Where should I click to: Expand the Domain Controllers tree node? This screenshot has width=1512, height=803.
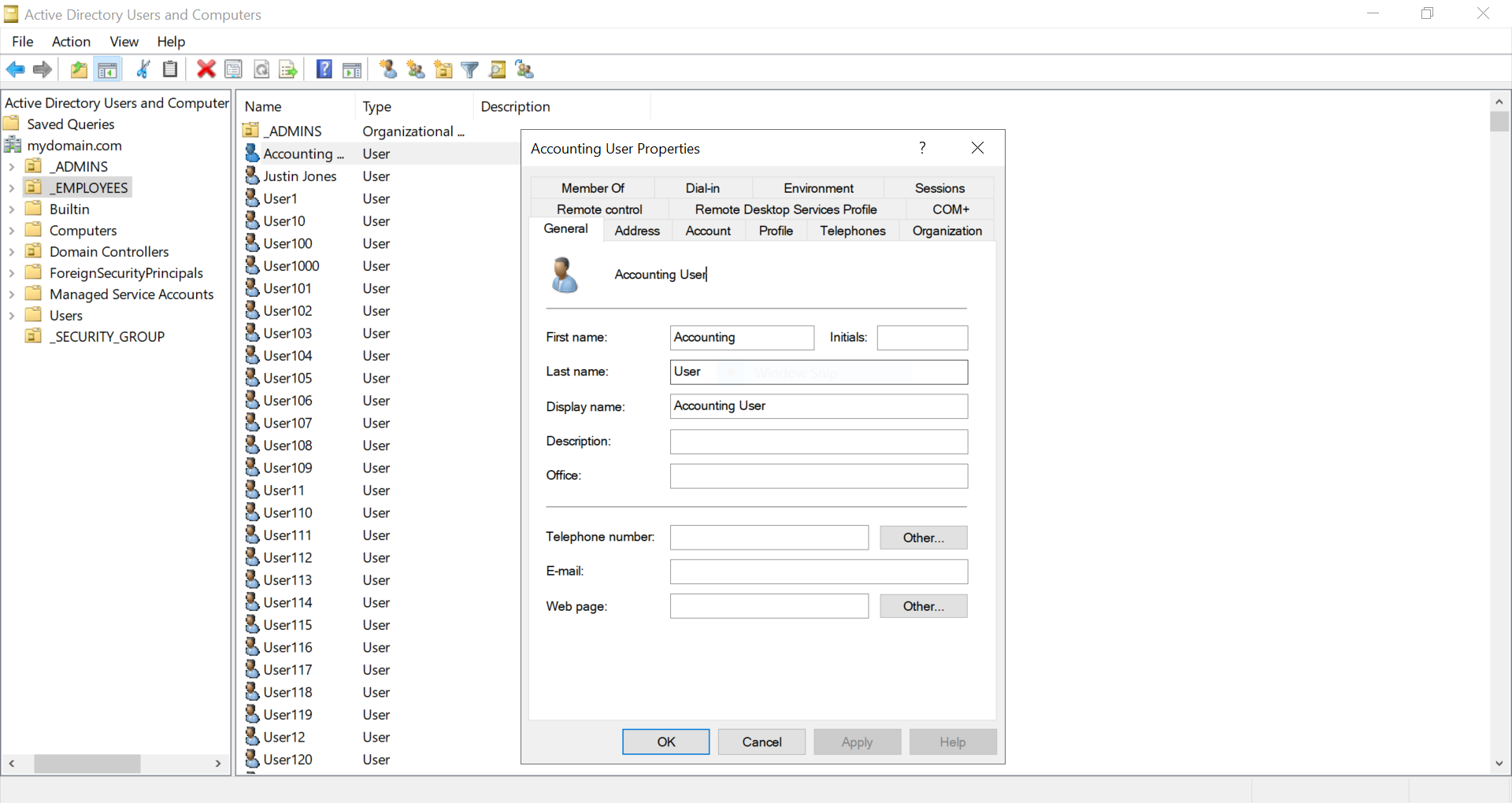12,252
